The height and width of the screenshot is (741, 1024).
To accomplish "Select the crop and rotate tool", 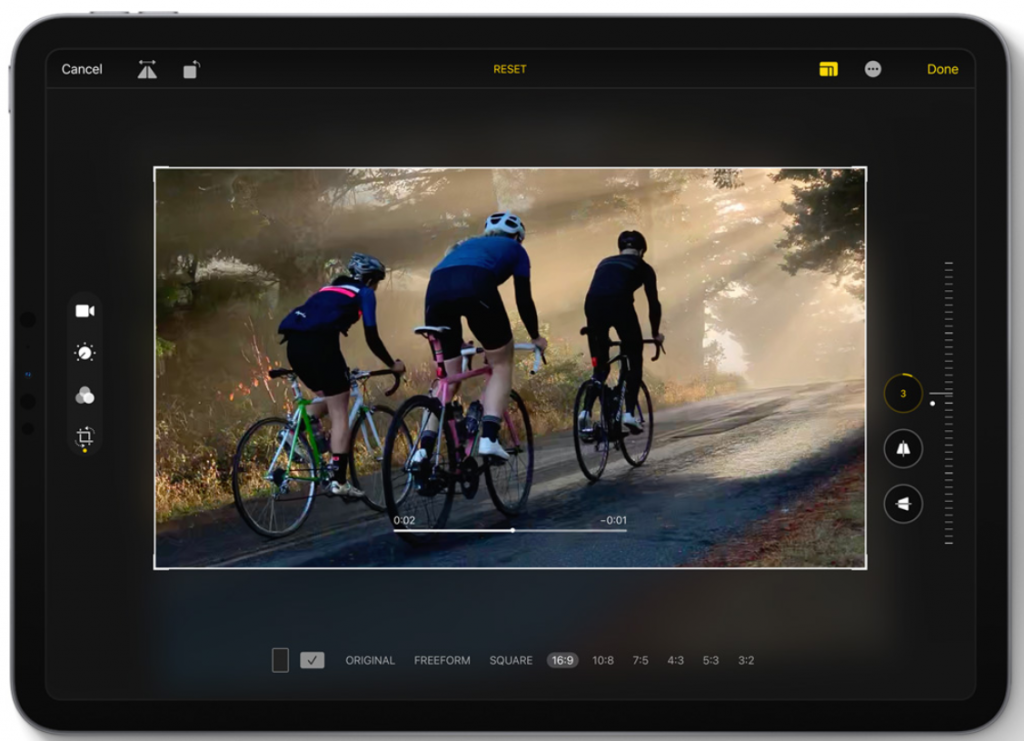I will (85, 436).
